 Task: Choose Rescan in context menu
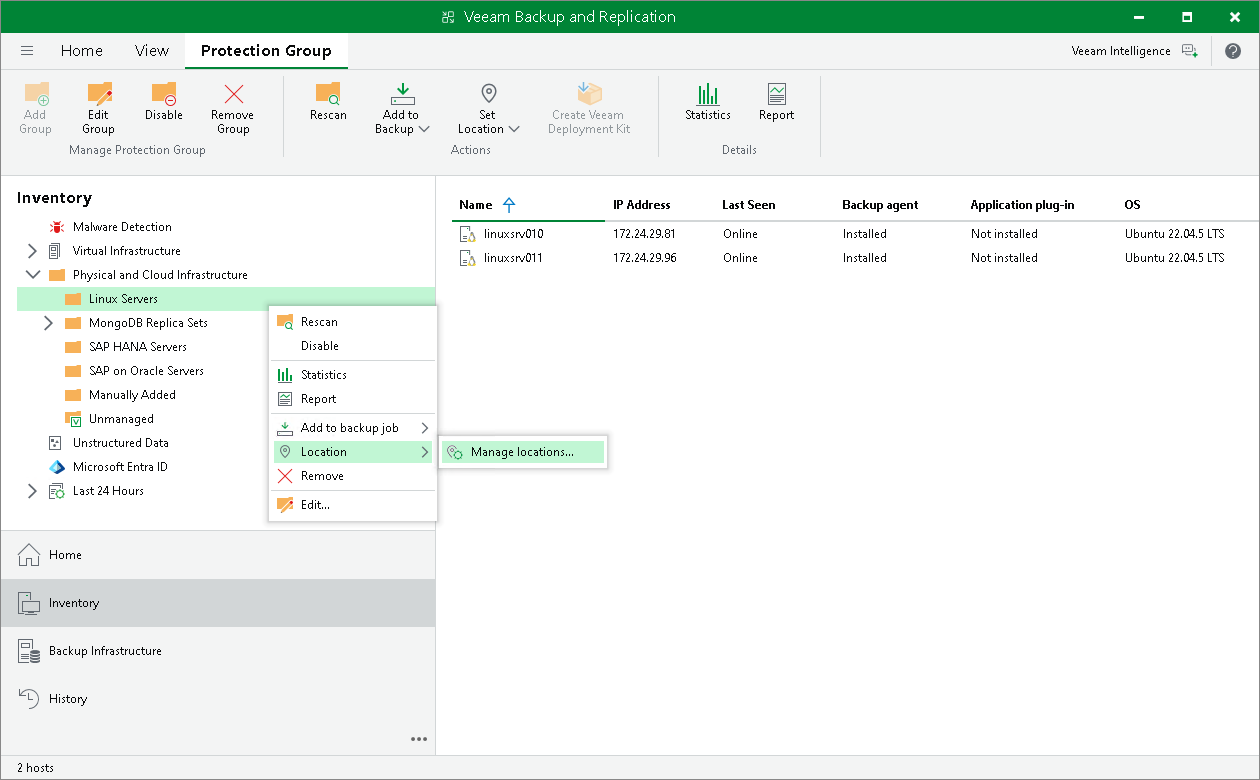pyautogui.click(x=353, y=322)
